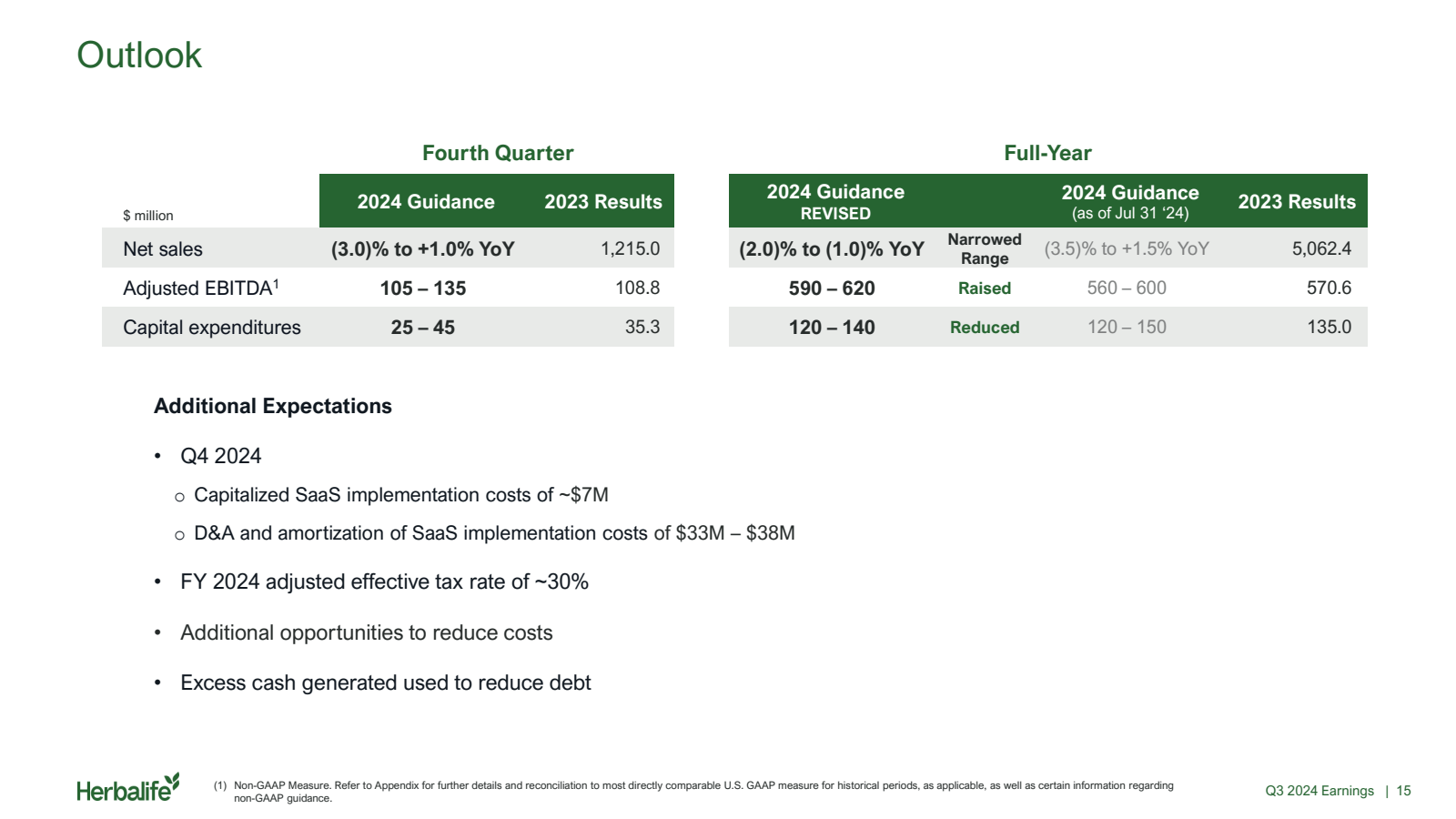Click the 'Q3 2024 Earnings' footer label

point(1319,791)
